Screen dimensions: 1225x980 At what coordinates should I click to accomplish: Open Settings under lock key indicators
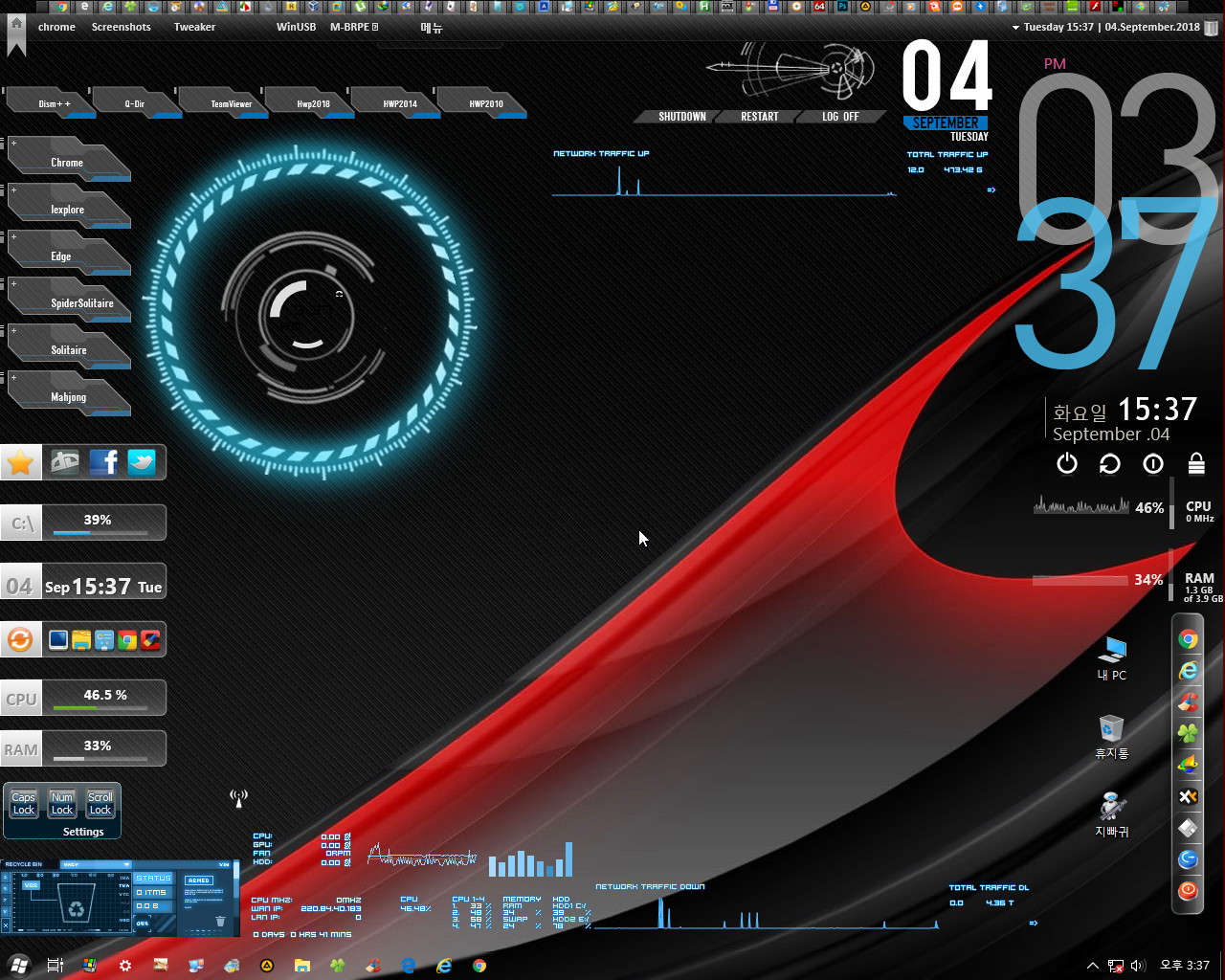click(x=83, y=832)
